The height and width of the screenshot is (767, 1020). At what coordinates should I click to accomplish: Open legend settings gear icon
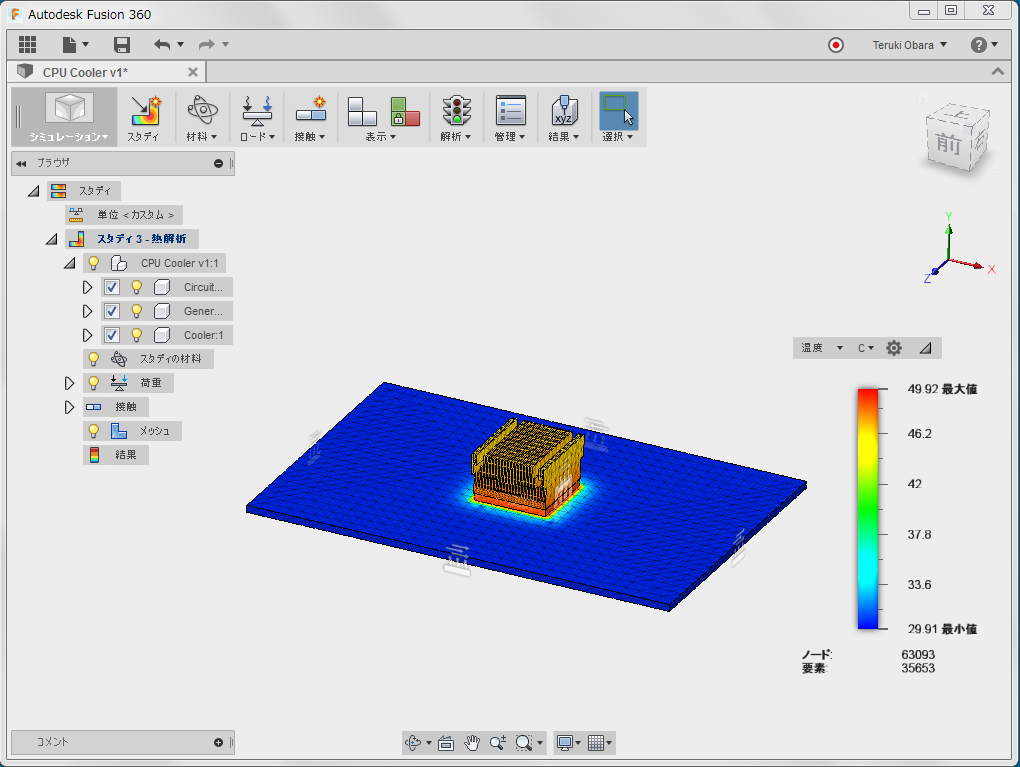[894, 348]
